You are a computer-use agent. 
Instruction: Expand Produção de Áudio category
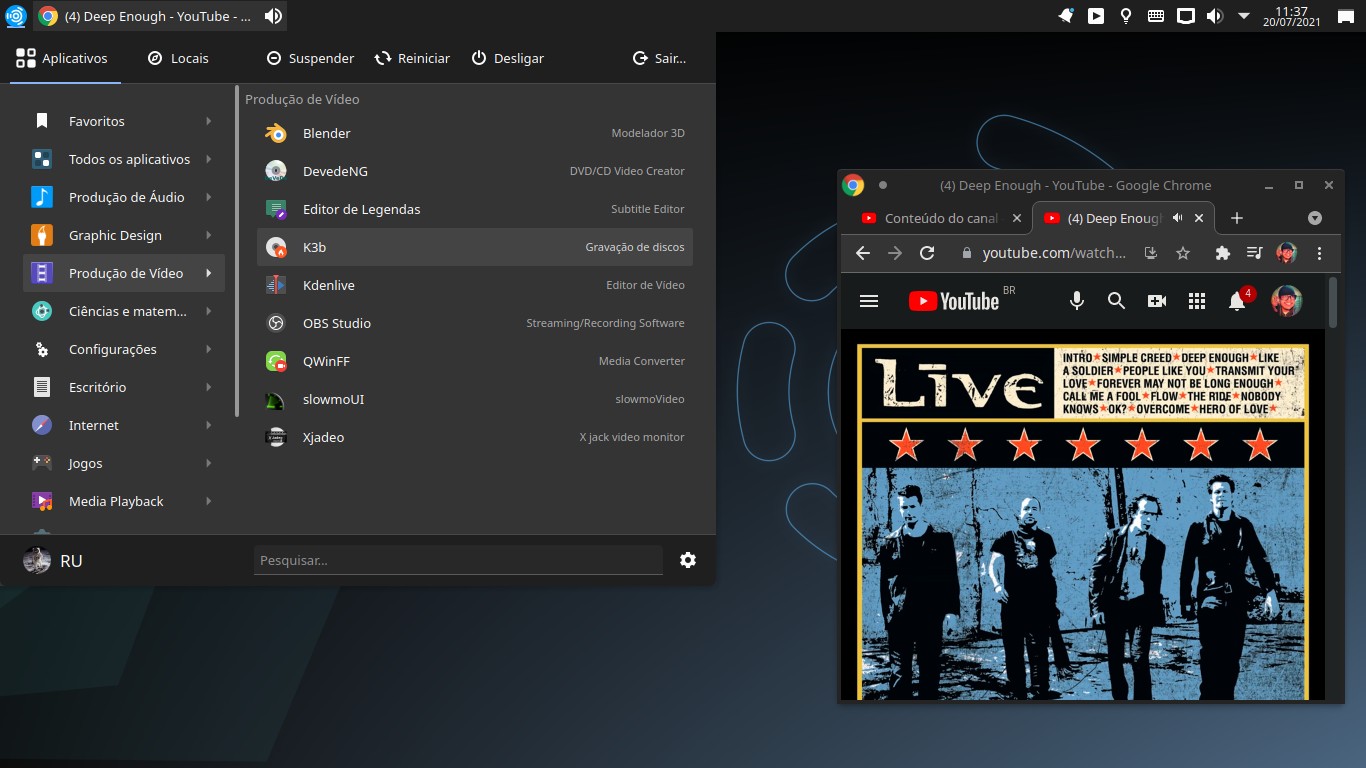(124, 197)
